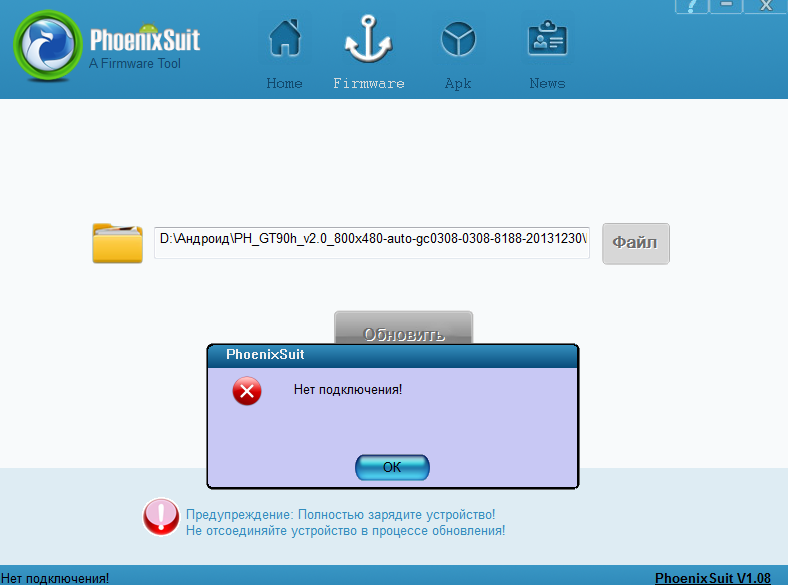Click the help question mark button
This screenshot has height=585, width=788.
(692, 6)
